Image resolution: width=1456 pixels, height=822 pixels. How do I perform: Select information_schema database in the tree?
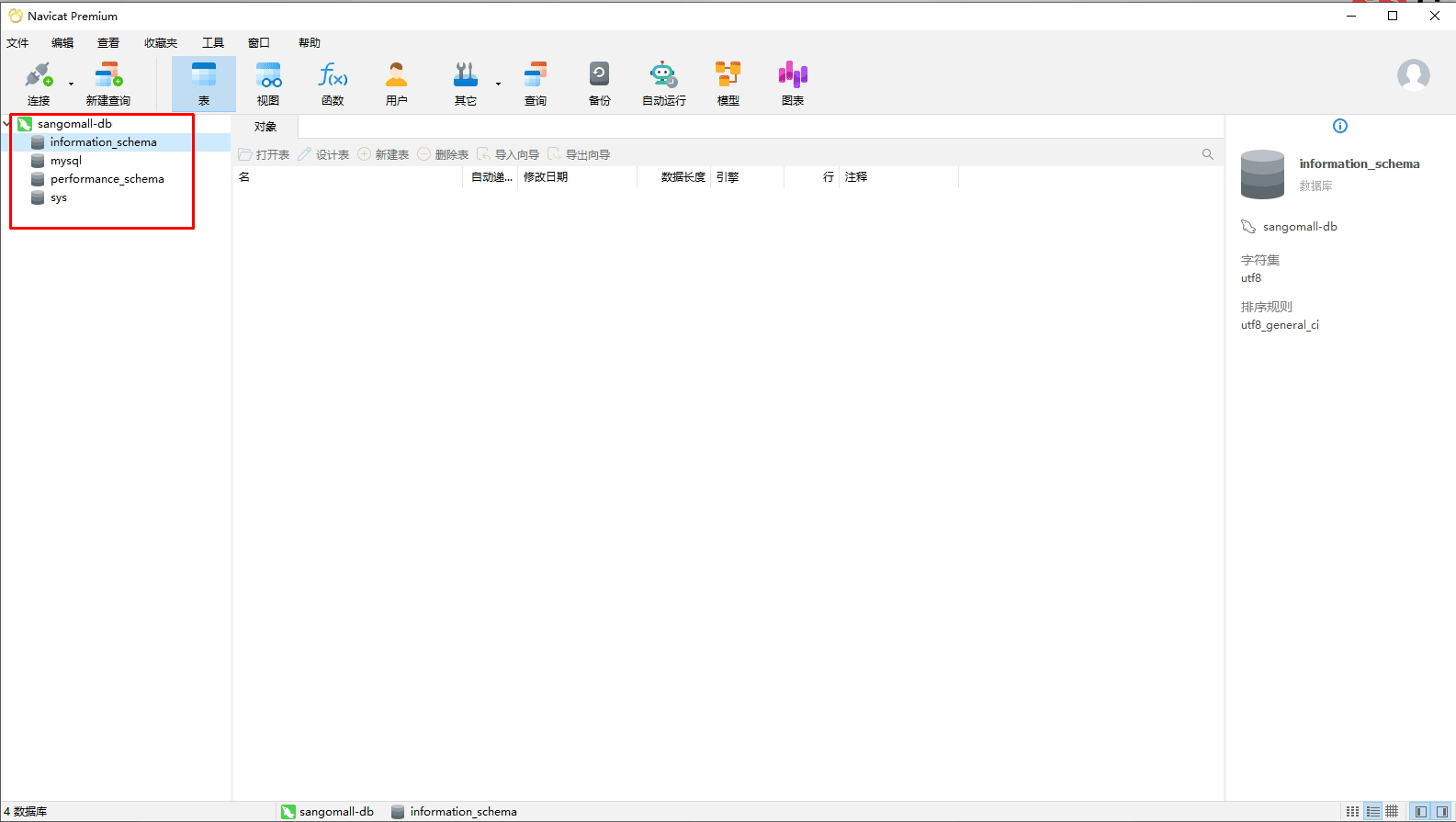103,142
